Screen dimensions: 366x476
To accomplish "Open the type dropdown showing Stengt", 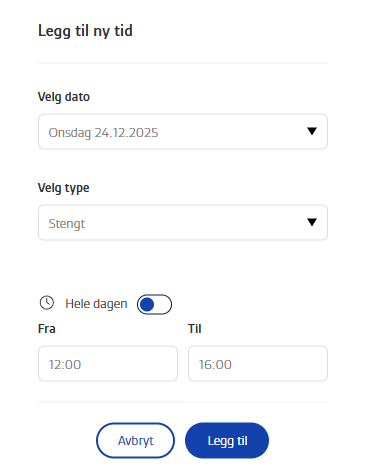I will pos(183,223).
